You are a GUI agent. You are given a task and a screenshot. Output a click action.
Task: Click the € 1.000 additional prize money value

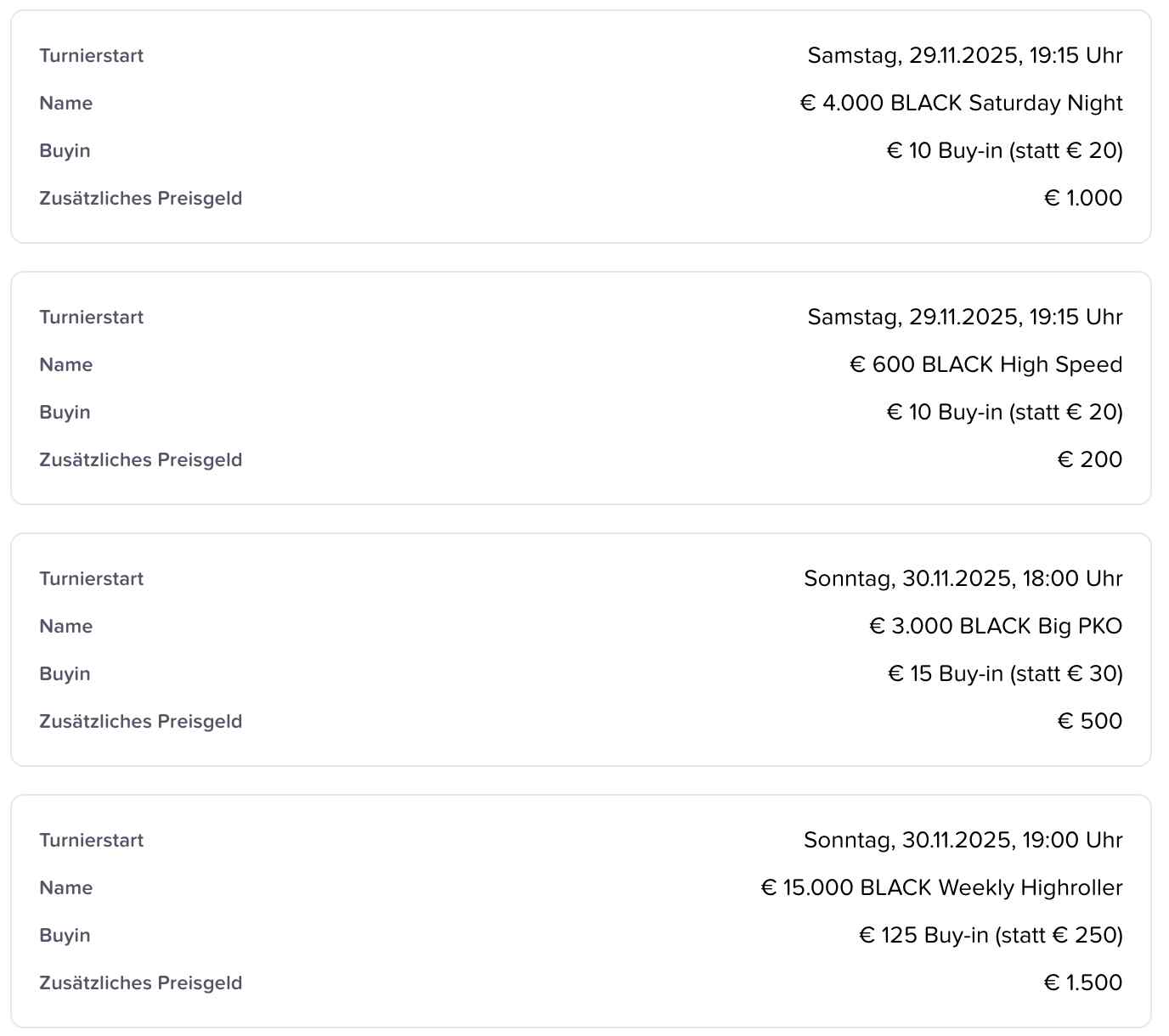pyautogui.click(x=1083, y=198)
